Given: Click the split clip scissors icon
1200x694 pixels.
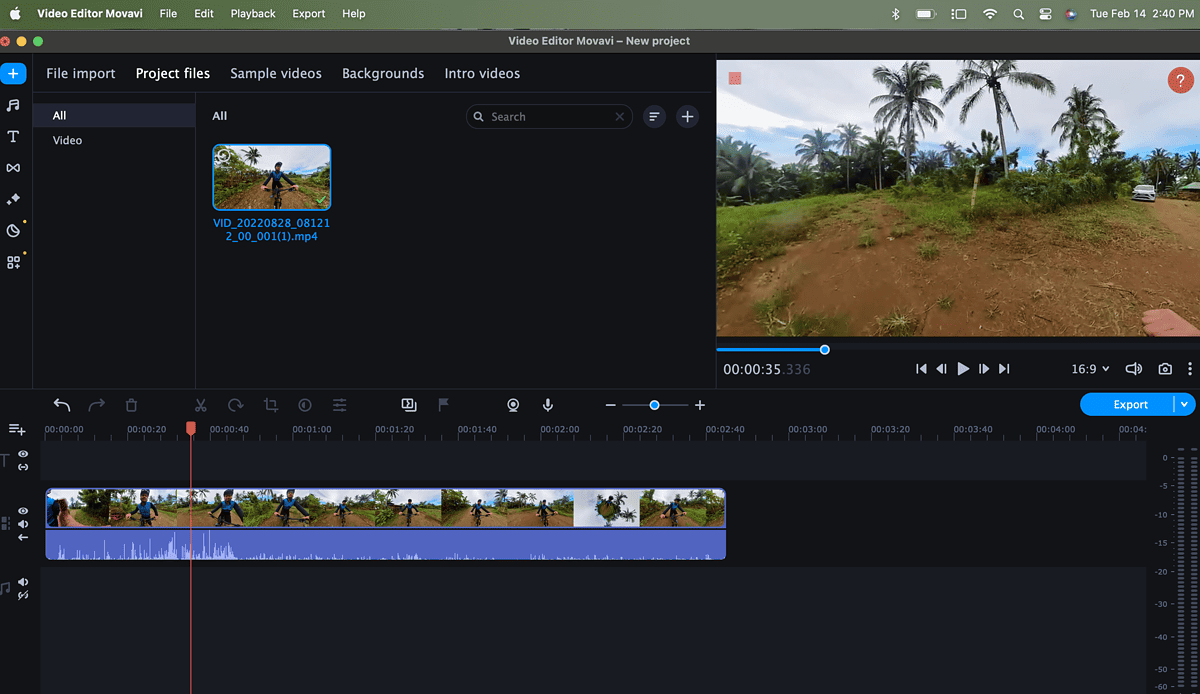Looking at the screenshot, I should [200, 405].
